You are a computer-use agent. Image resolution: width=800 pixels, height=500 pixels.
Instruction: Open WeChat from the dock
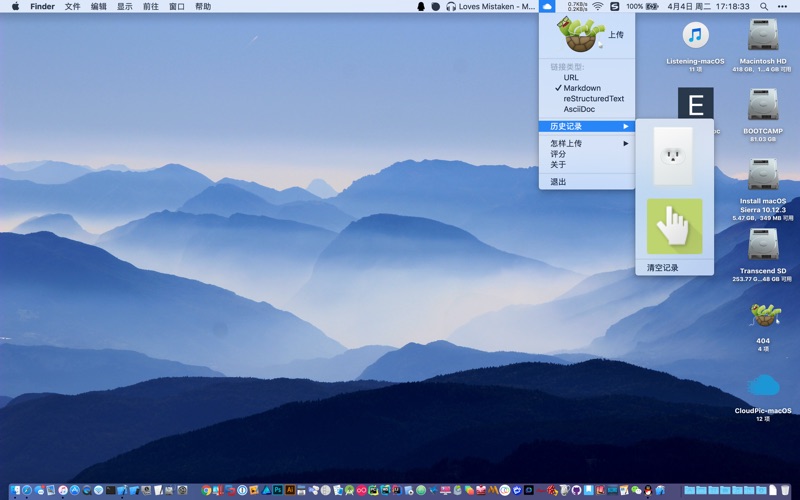coord(636,490)
